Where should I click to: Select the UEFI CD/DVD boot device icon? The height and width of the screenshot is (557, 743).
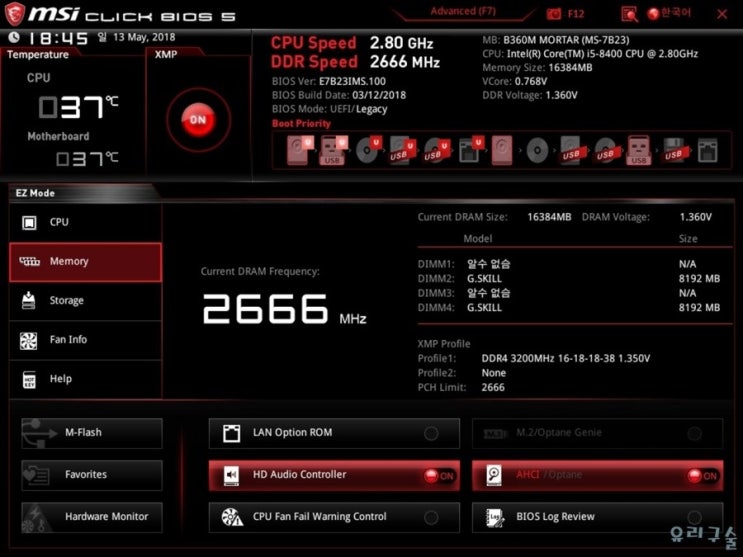[369, 150]
